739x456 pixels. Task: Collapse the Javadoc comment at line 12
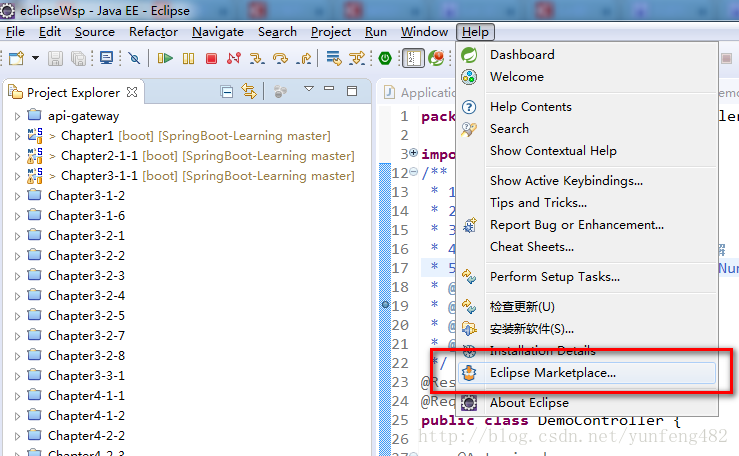click(414, 172)
